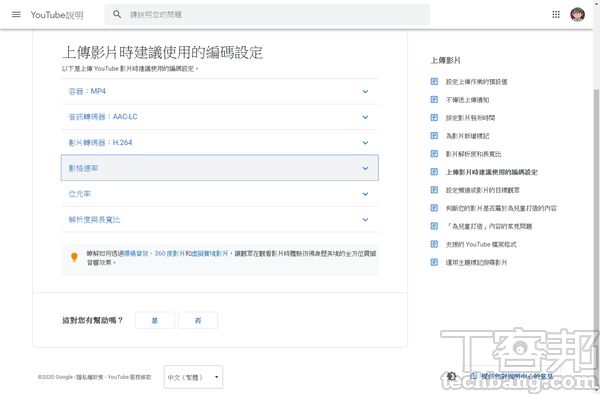Open the YouTube 服務條款 footer link
This screenshot has height=394, width=600.
(129, 377)
